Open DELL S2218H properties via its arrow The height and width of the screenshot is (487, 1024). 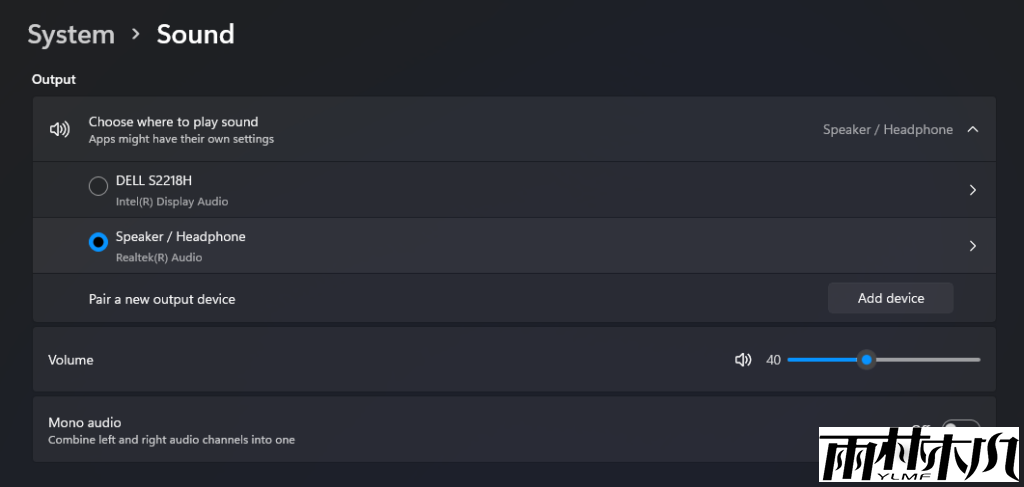point(973,190)
